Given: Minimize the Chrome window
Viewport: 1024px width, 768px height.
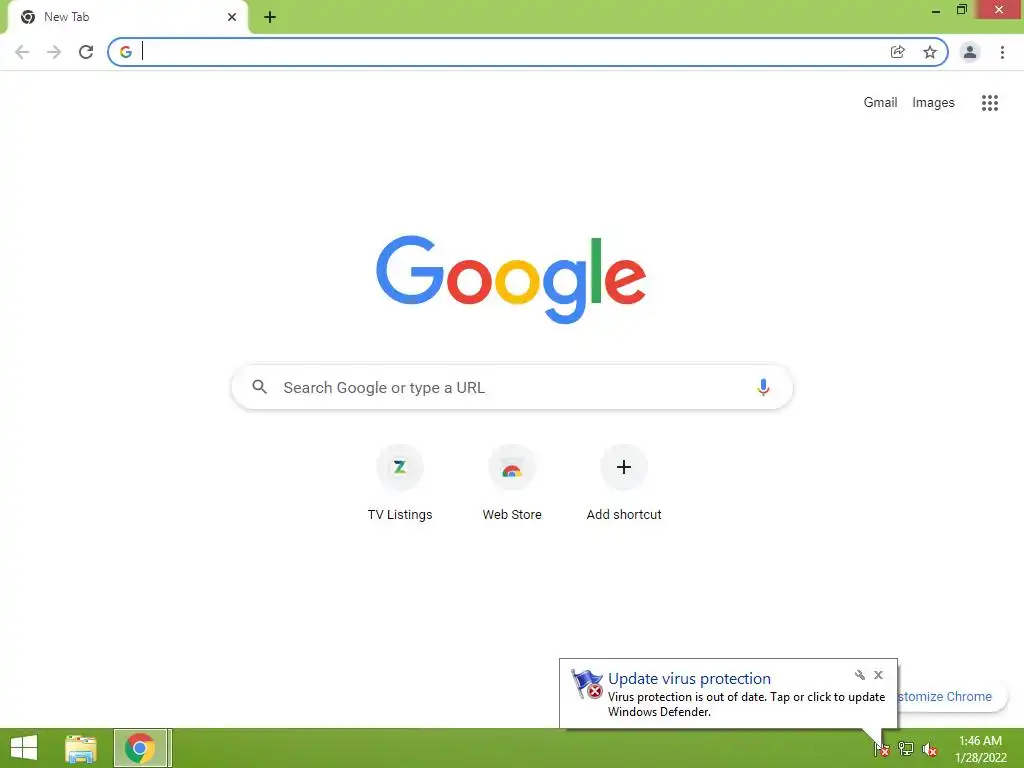Looking at the screenshot, I should [936, 10].
